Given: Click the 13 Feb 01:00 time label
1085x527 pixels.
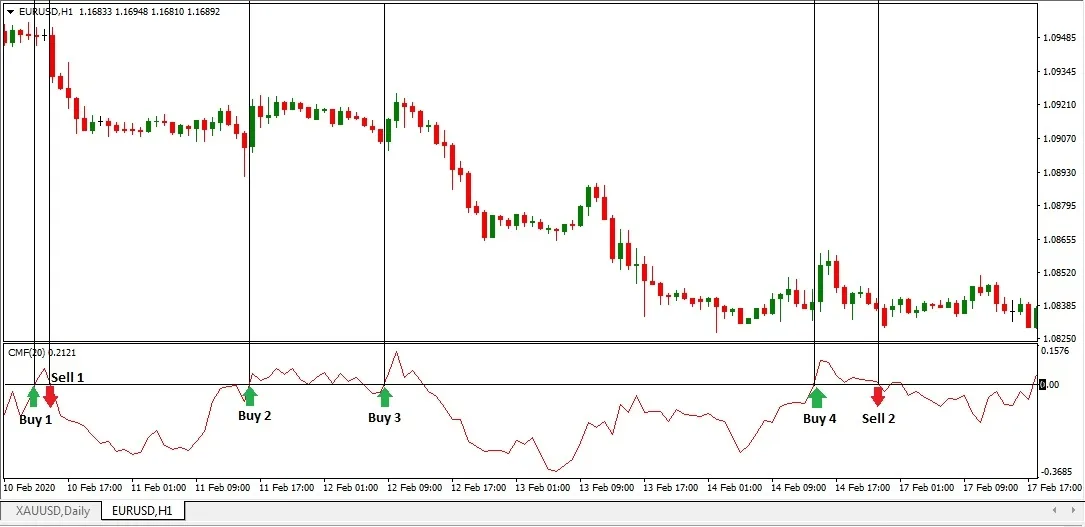Looking at the screenshot, I should [x=544, y=488].
